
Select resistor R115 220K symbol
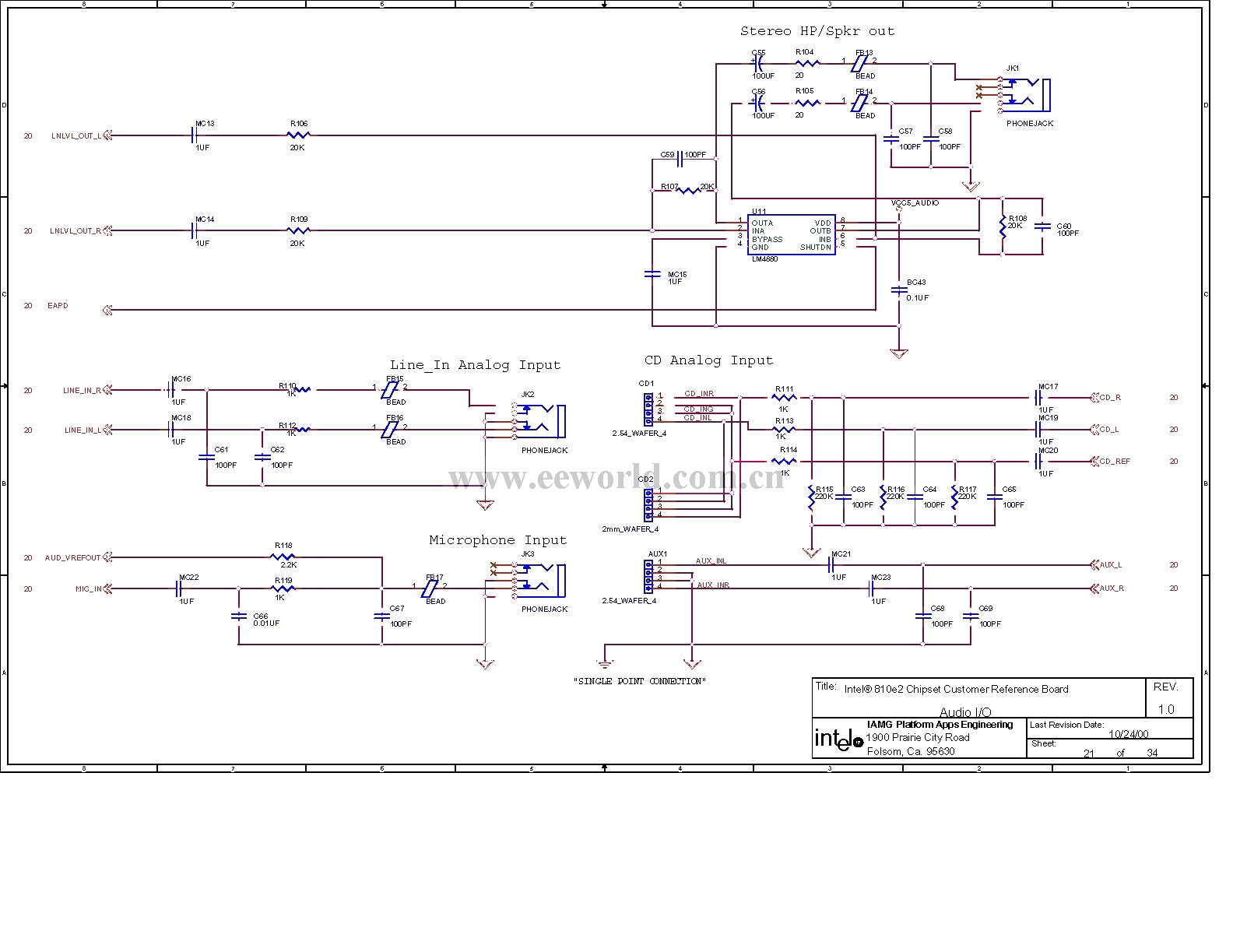pos(812,497)
